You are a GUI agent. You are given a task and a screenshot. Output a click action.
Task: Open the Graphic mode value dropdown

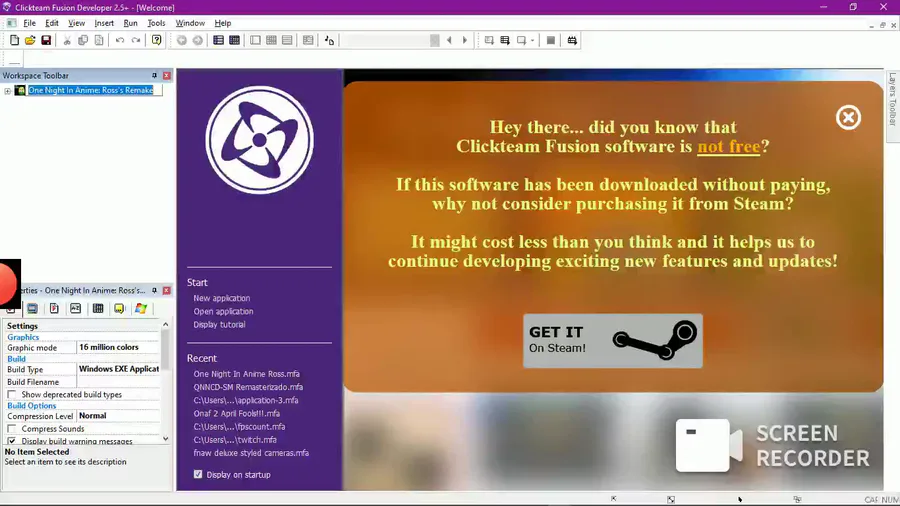pos(118,348)
